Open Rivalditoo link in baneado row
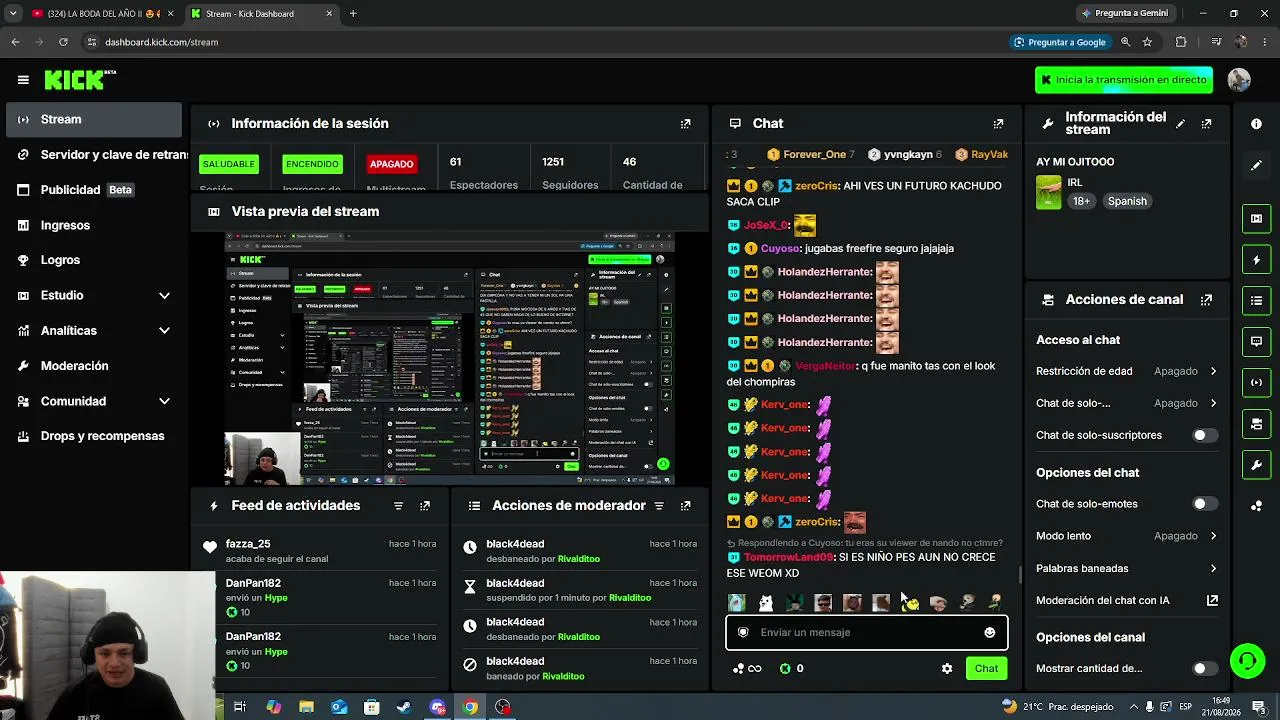Image resolution: width=1280 pixels, height=720 pixels. tap(563, 676)
